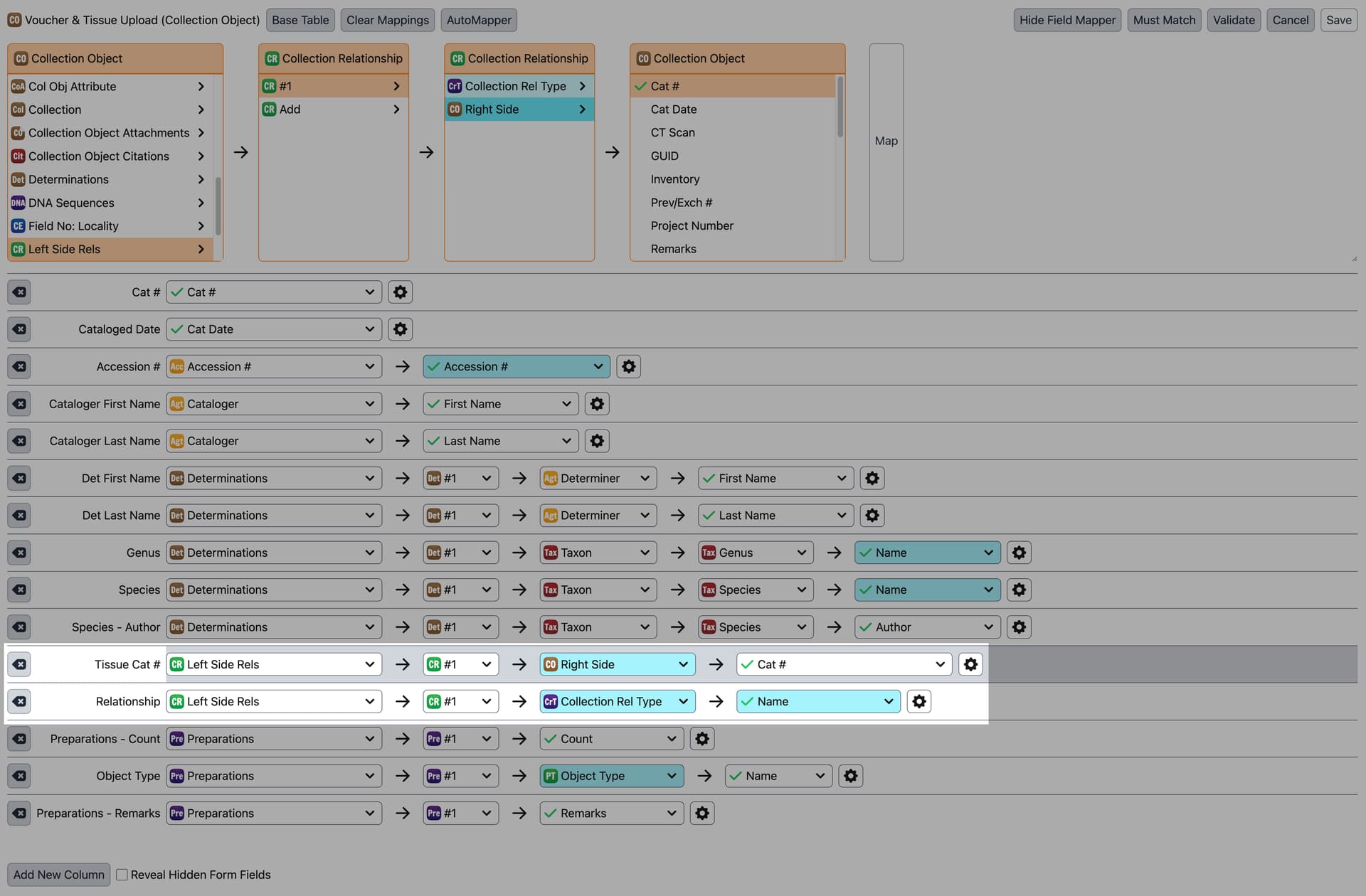Enable Reveal Hidden Form Fields checkbox
Screen dimensions: 1366x896
pos(122,875)
